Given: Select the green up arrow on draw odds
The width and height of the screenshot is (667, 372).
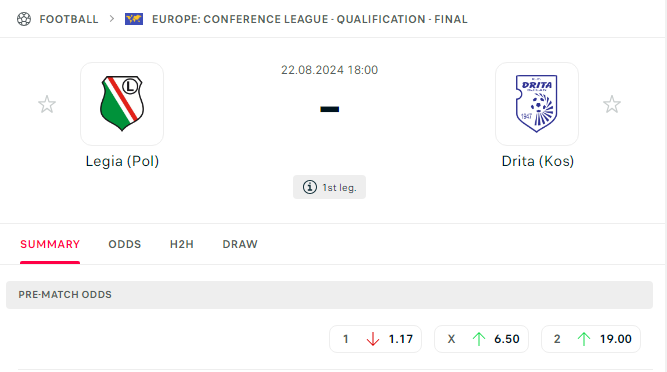Looking at the screenshot, I should (x=479, y=339).
